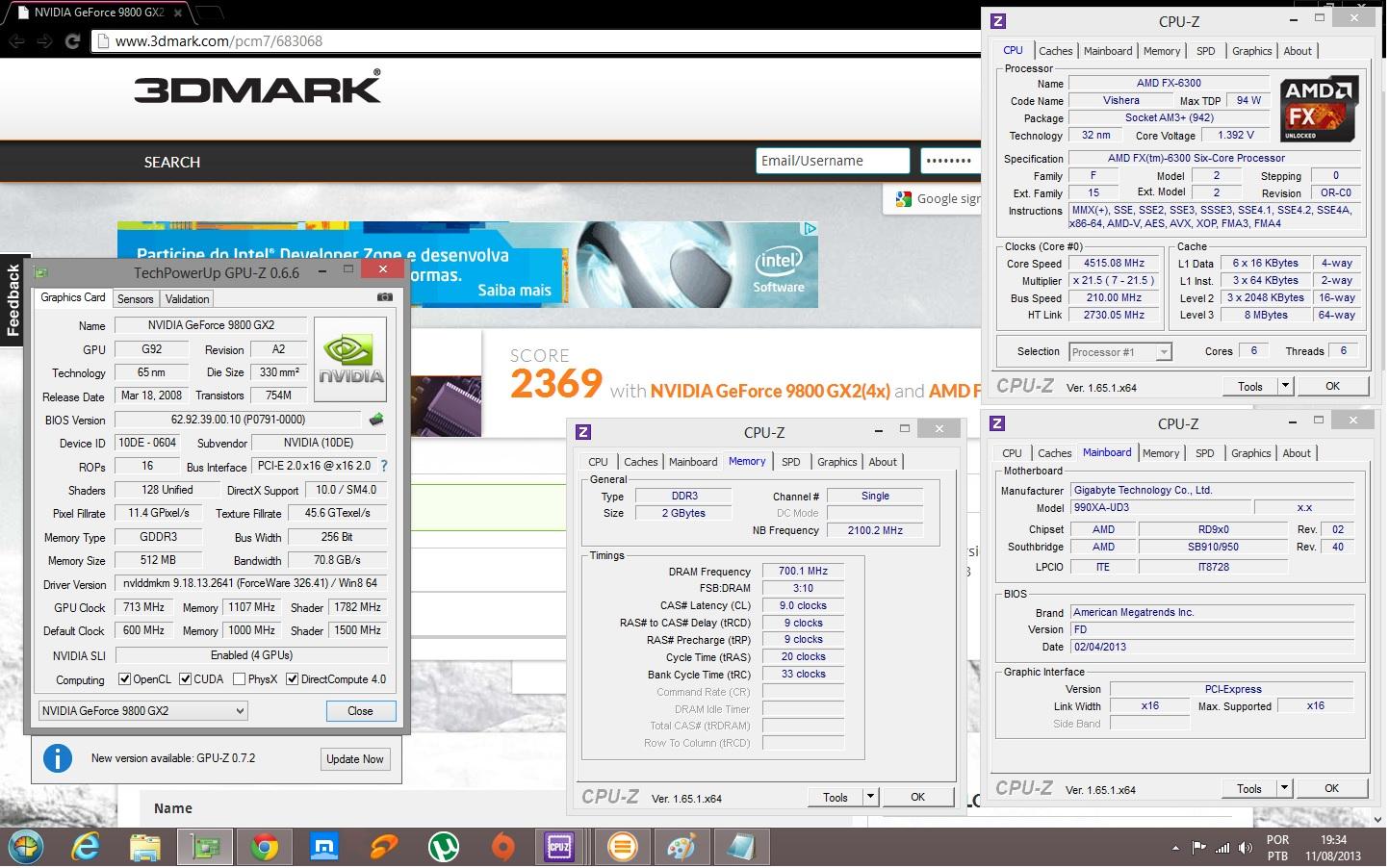Click the browser reload icon
The width and height of the screenshot is (1389, 868).
click(72, 41)
